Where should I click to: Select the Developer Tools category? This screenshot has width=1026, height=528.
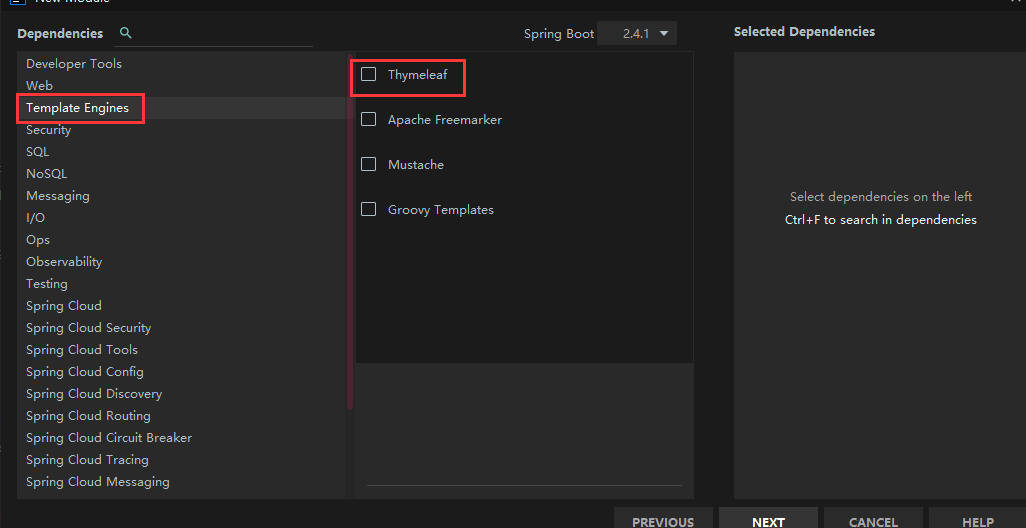(74, 64)
